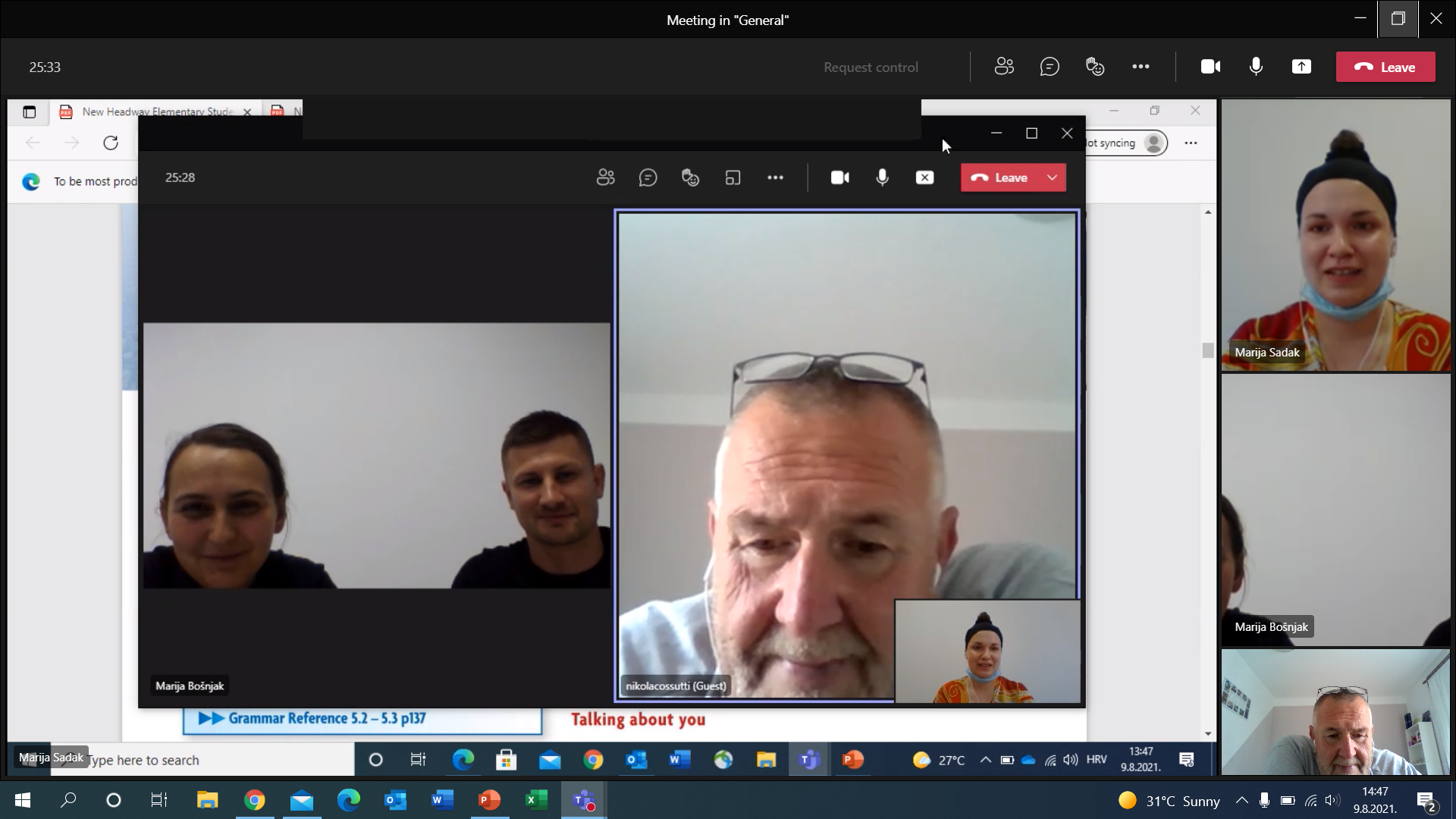Share content using the outer toolbar share icon
1456x819 pixels.
coord(1301,67)
